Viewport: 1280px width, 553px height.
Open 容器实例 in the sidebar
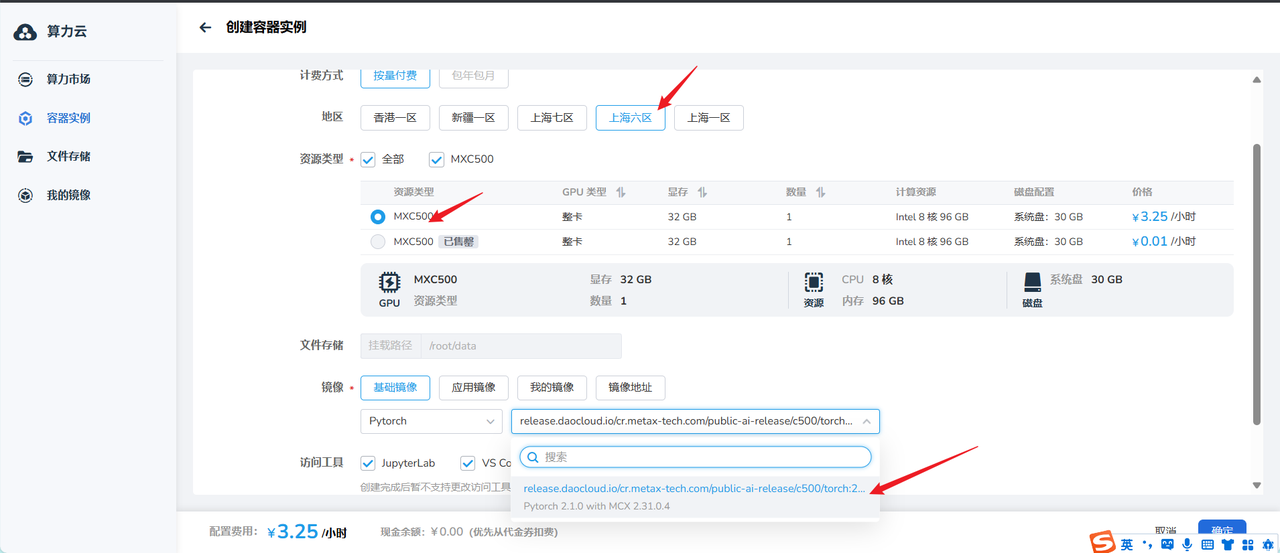point(68,118)
